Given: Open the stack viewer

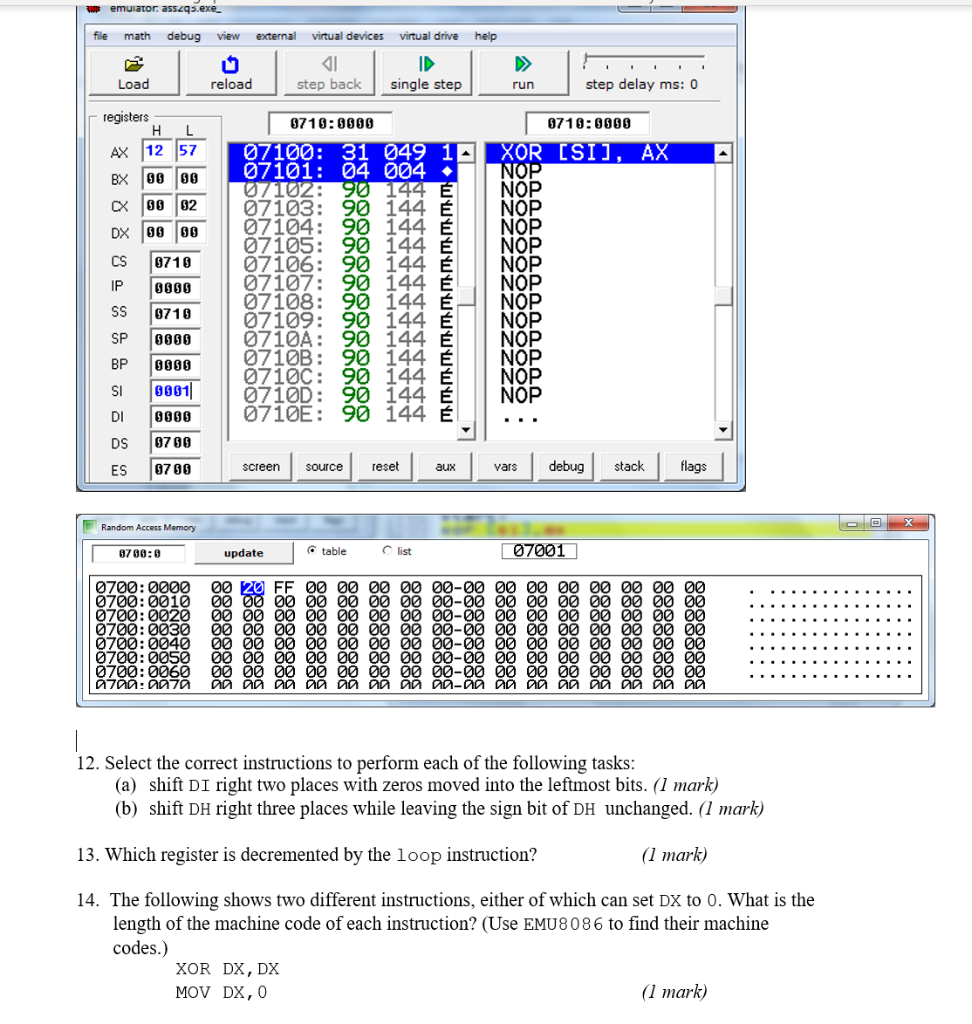Looking at the screenshot, I should coord(628,466).
